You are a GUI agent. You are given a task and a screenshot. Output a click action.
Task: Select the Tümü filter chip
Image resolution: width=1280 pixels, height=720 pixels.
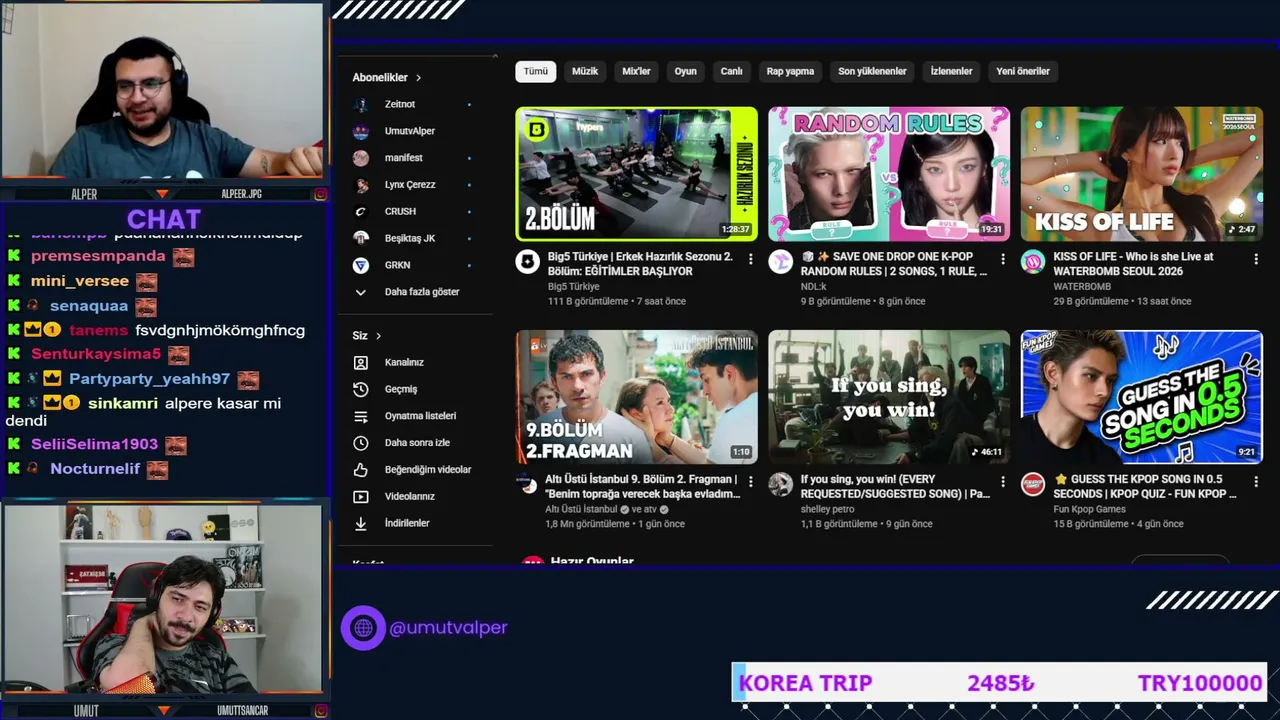point(536,71)
